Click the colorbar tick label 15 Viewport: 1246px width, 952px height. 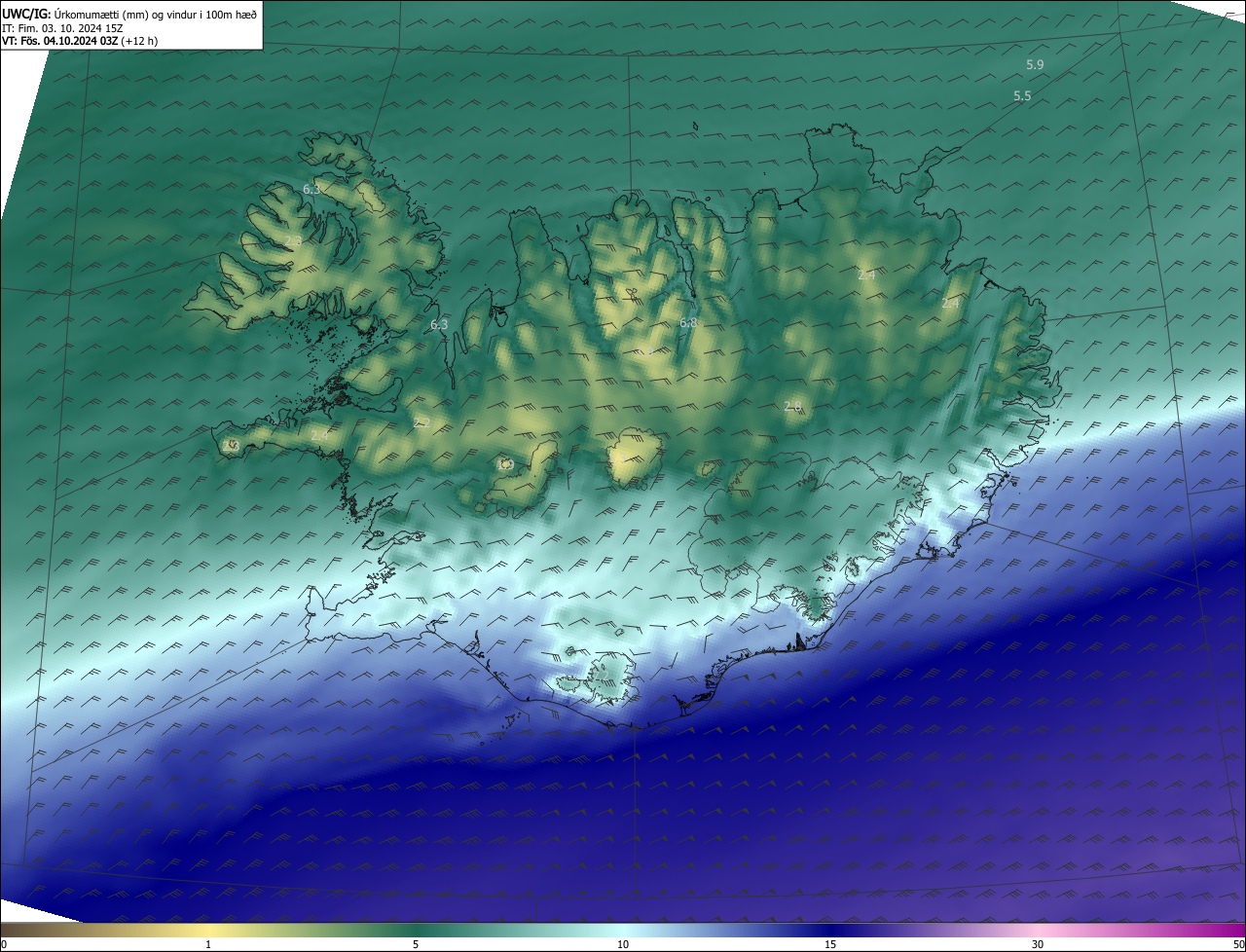pyautogui.click(x=830, y=944)
